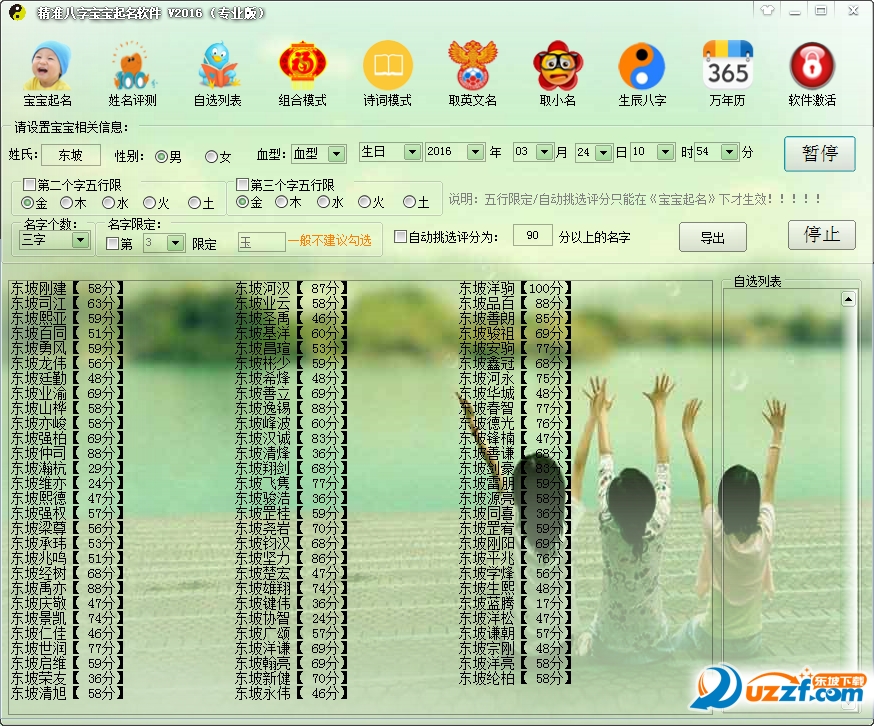Select name 东坡刚建 58分

click(x=67, y=288)
